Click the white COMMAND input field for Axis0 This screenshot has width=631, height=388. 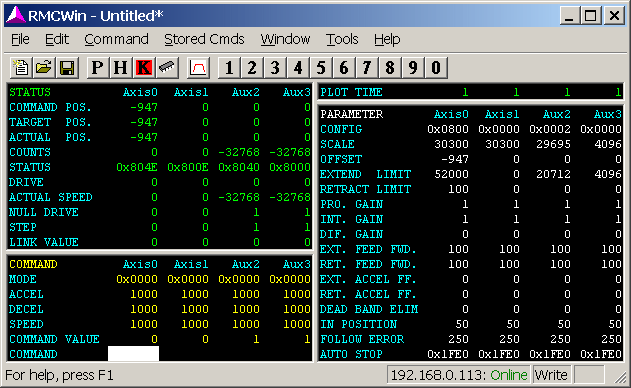point(133,354)
